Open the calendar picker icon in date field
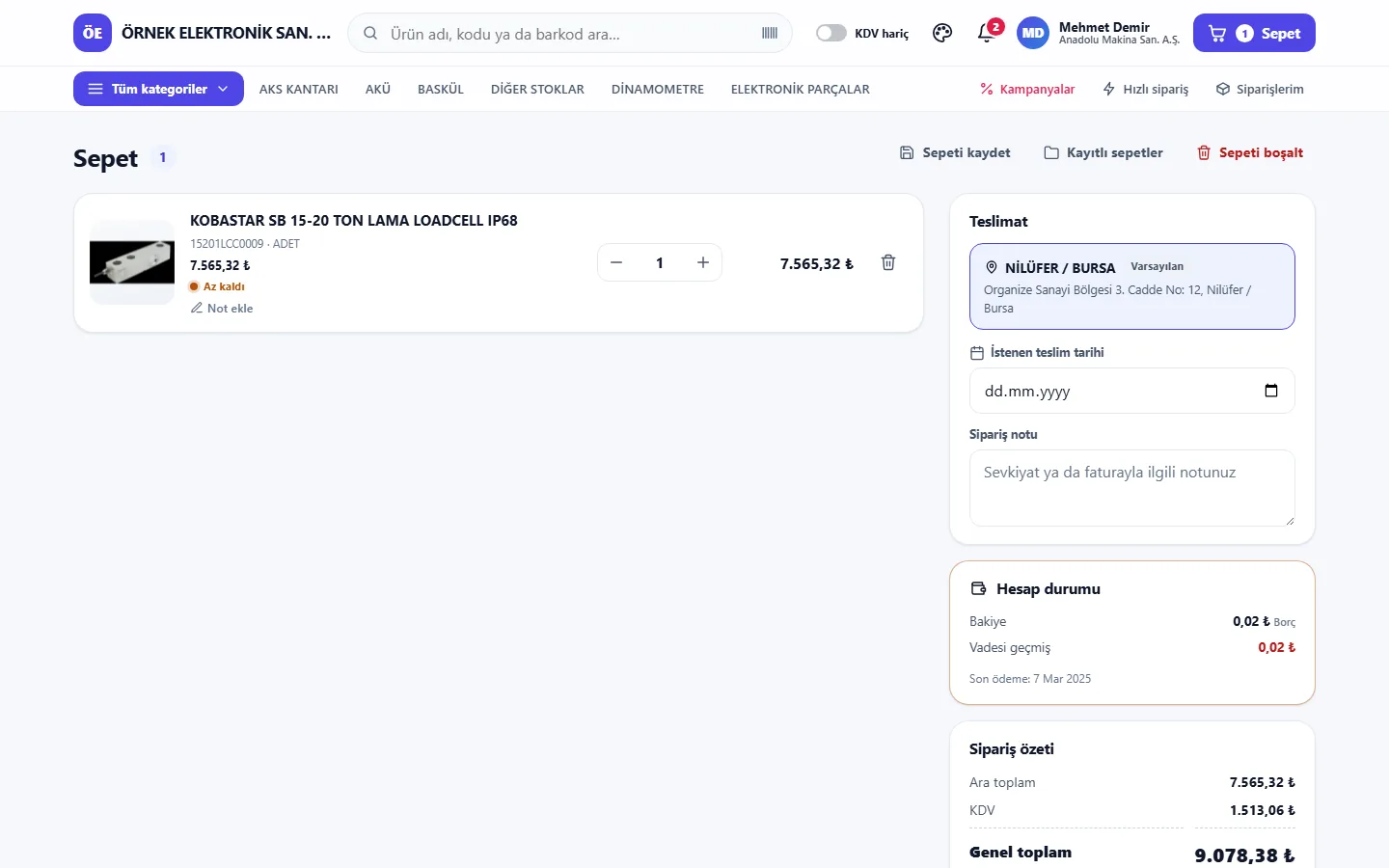 1271,391
